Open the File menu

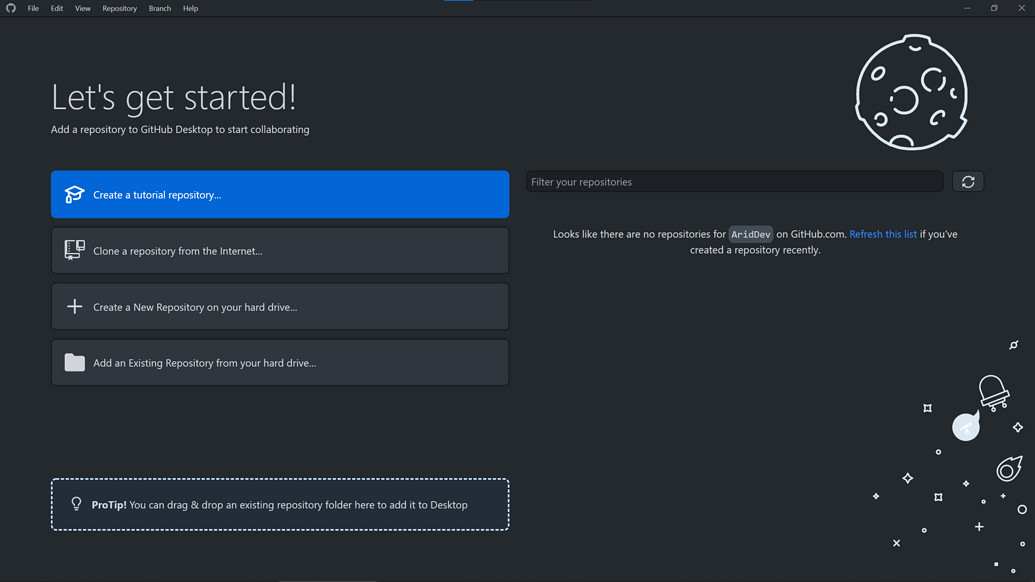[33, 8]
